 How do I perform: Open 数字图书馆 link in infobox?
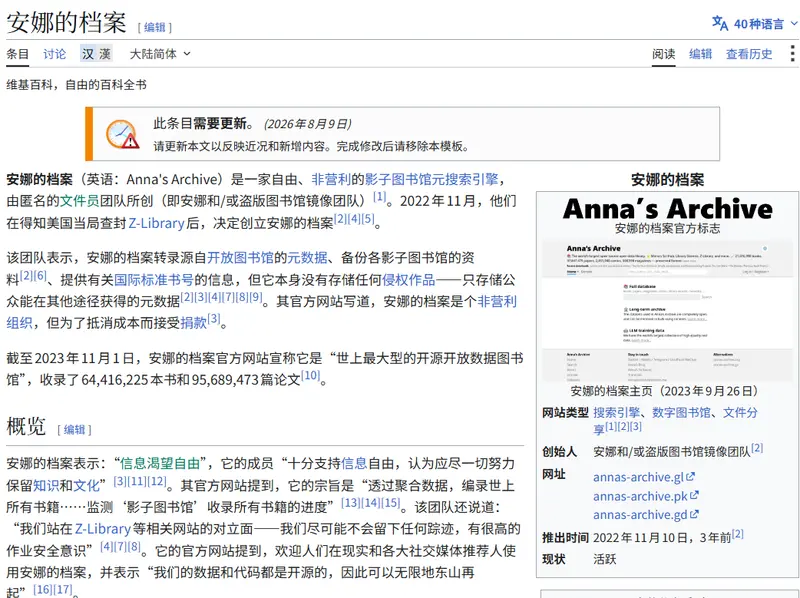(x=681, y=412)
